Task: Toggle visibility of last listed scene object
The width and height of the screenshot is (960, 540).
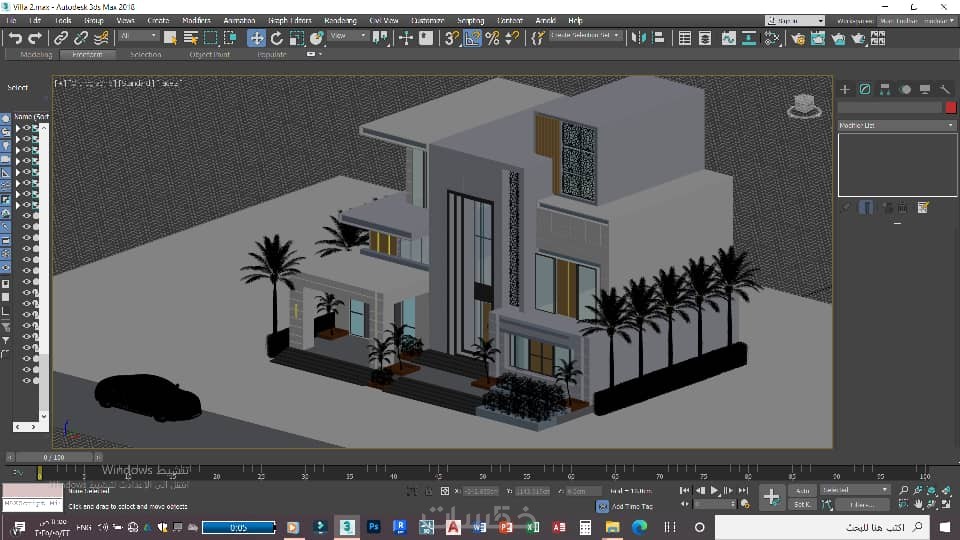Action: pos(27,380)
